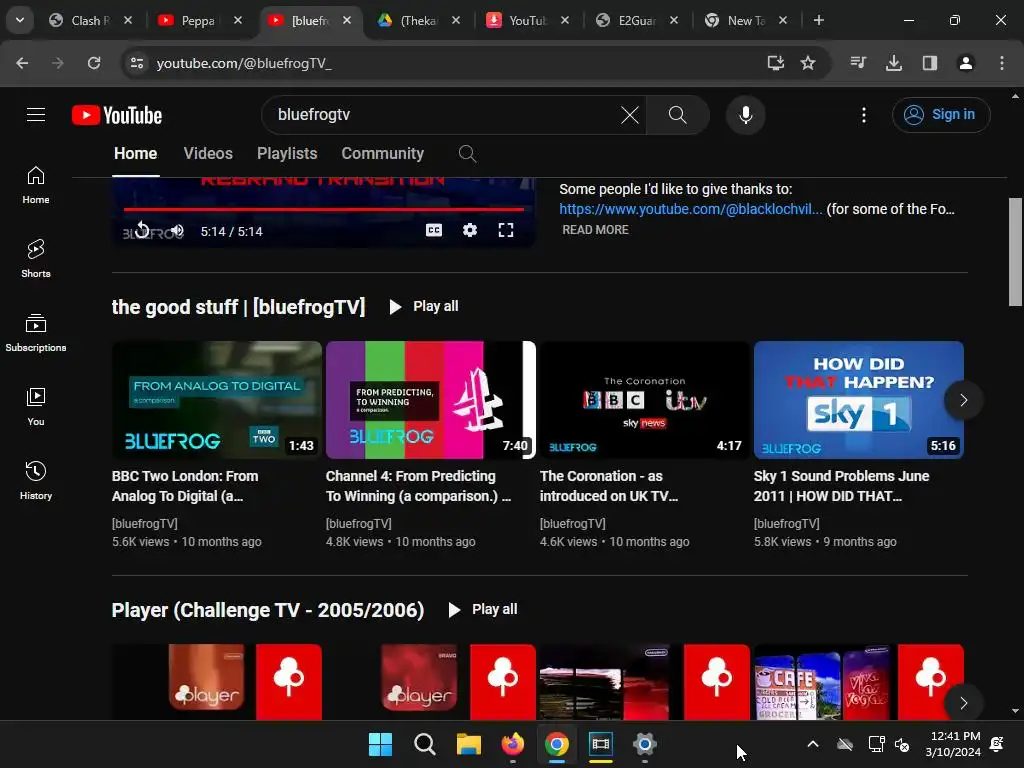Submit search with the magnifier button
1024x768 pixels.
[x=678, y=115]
